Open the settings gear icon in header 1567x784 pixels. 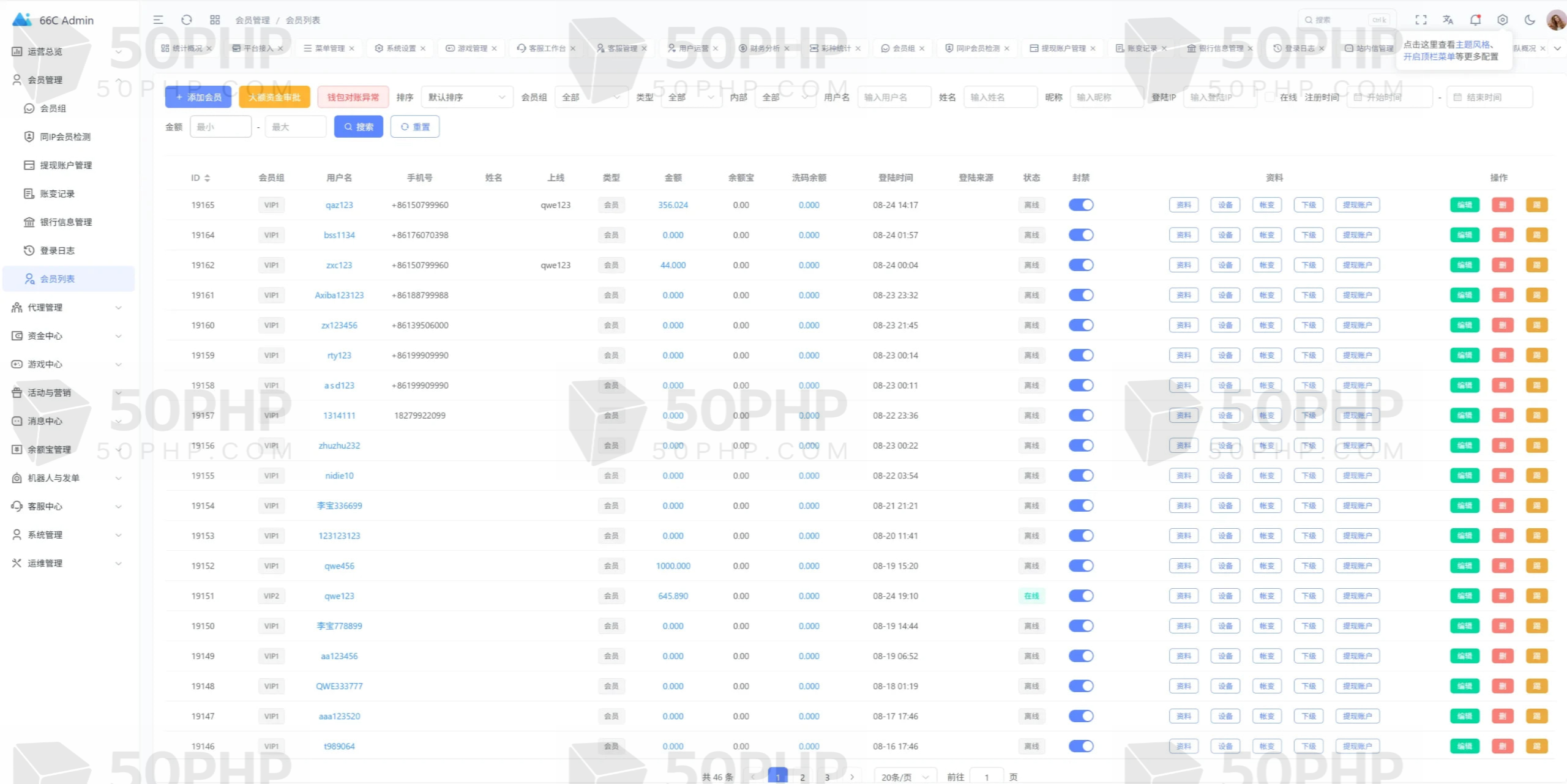click(1502, 20)
